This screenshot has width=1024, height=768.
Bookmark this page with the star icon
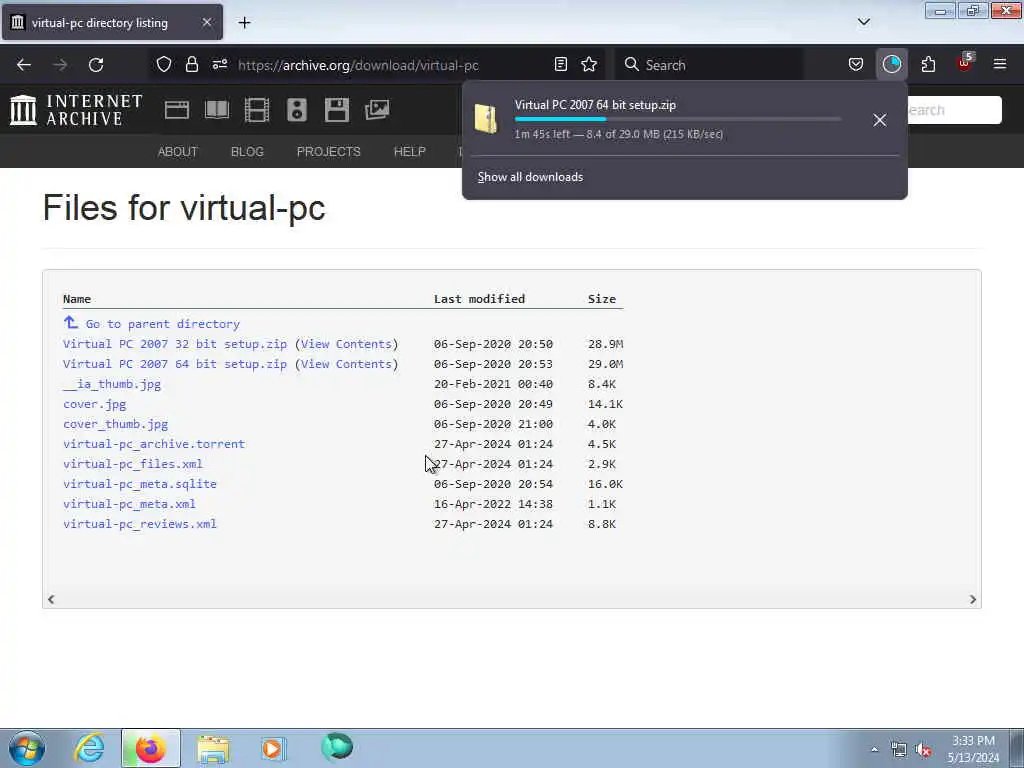[589, 64]
